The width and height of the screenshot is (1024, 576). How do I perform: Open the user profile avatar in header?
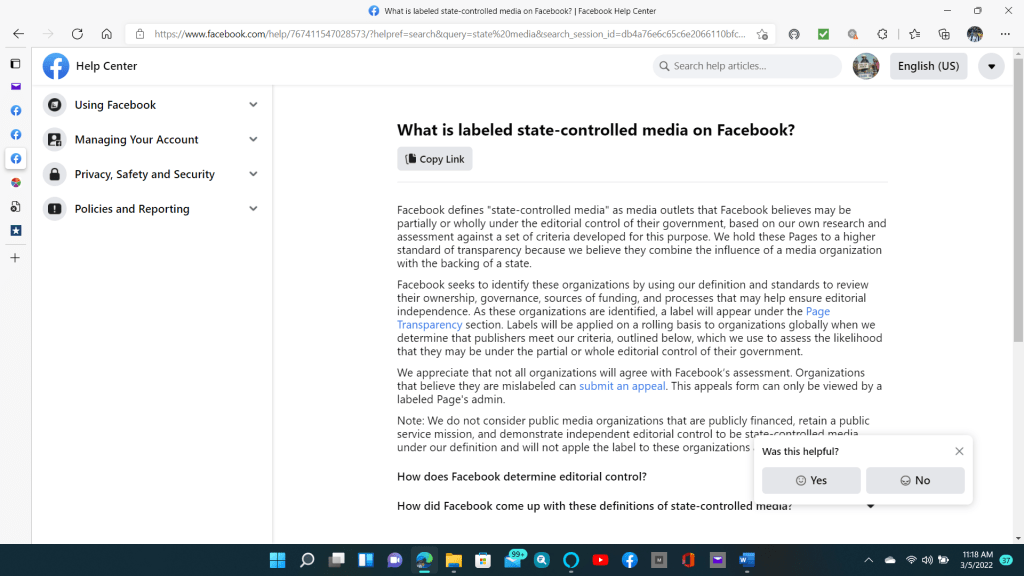coord(865,66)
